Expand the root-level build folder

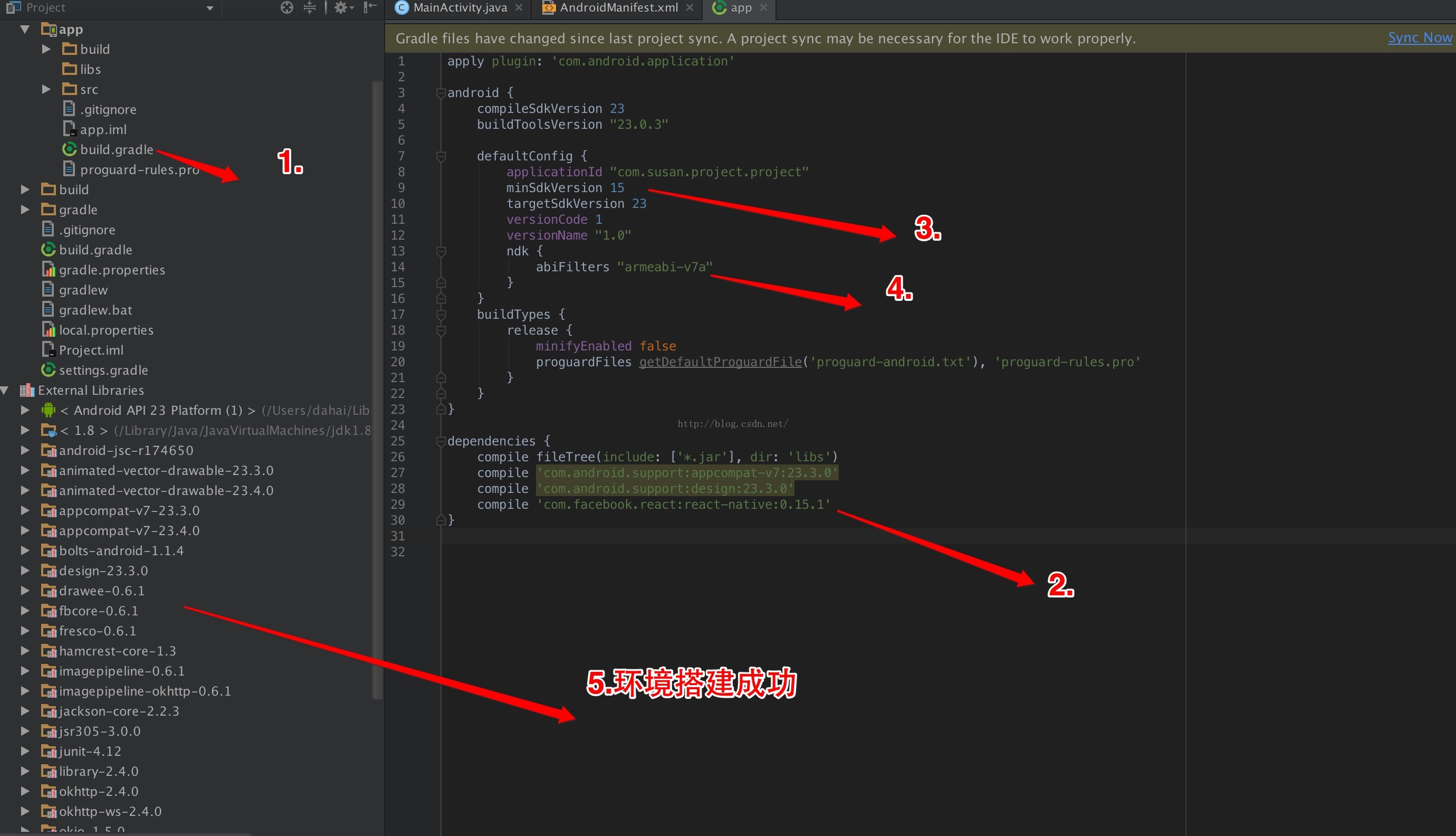point(25,189)
